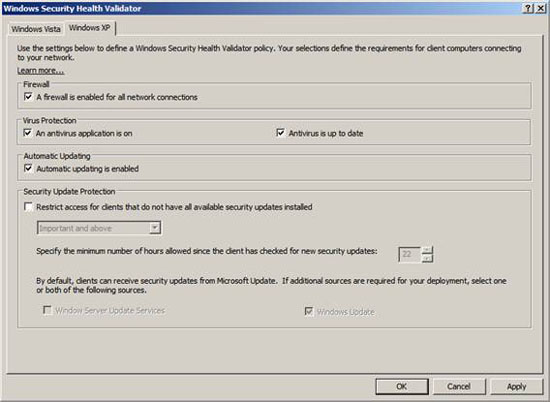Click the Automatic Updating group label

[x=57, y=156]
